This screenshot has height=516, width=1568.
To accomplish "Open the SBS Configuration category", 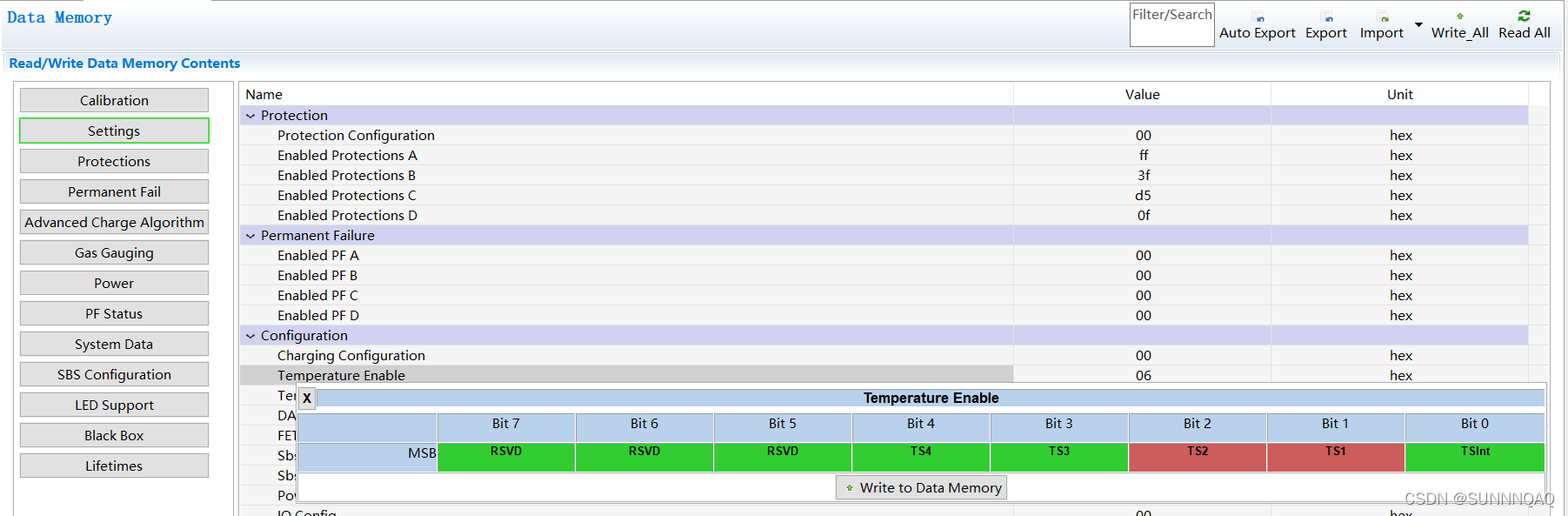I will pos(114,374).
